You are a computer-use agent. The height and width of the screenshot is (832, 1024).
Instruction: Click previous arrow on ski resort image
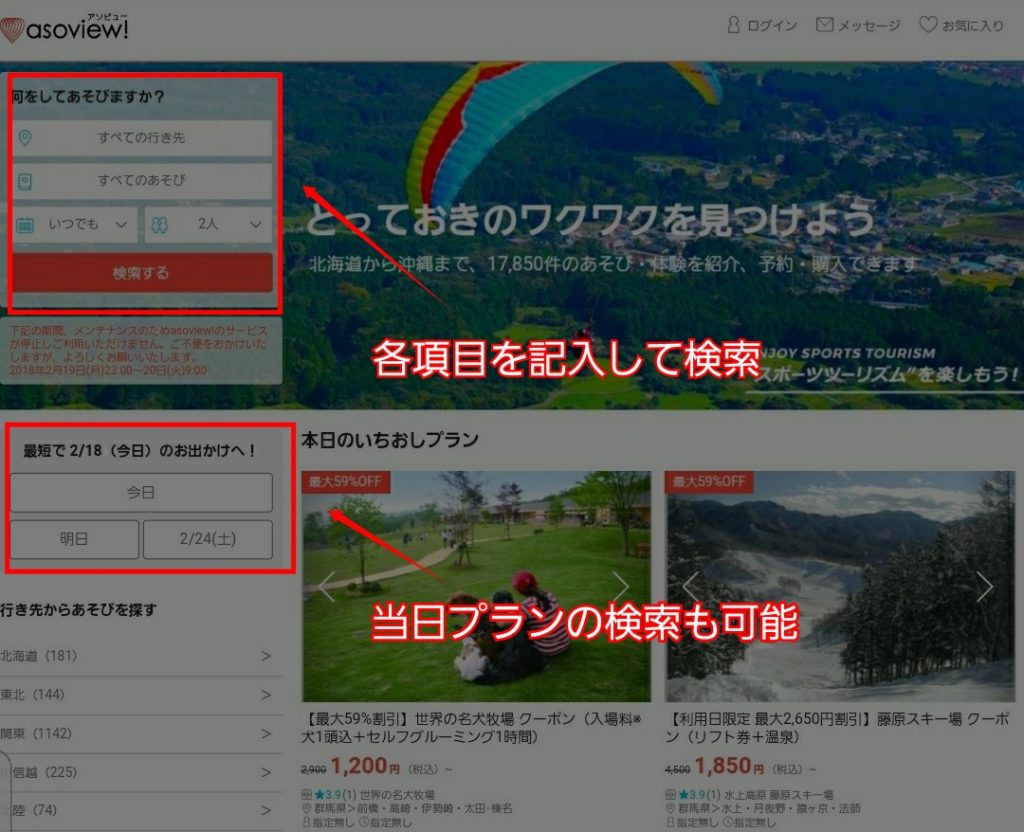[691, 586]
